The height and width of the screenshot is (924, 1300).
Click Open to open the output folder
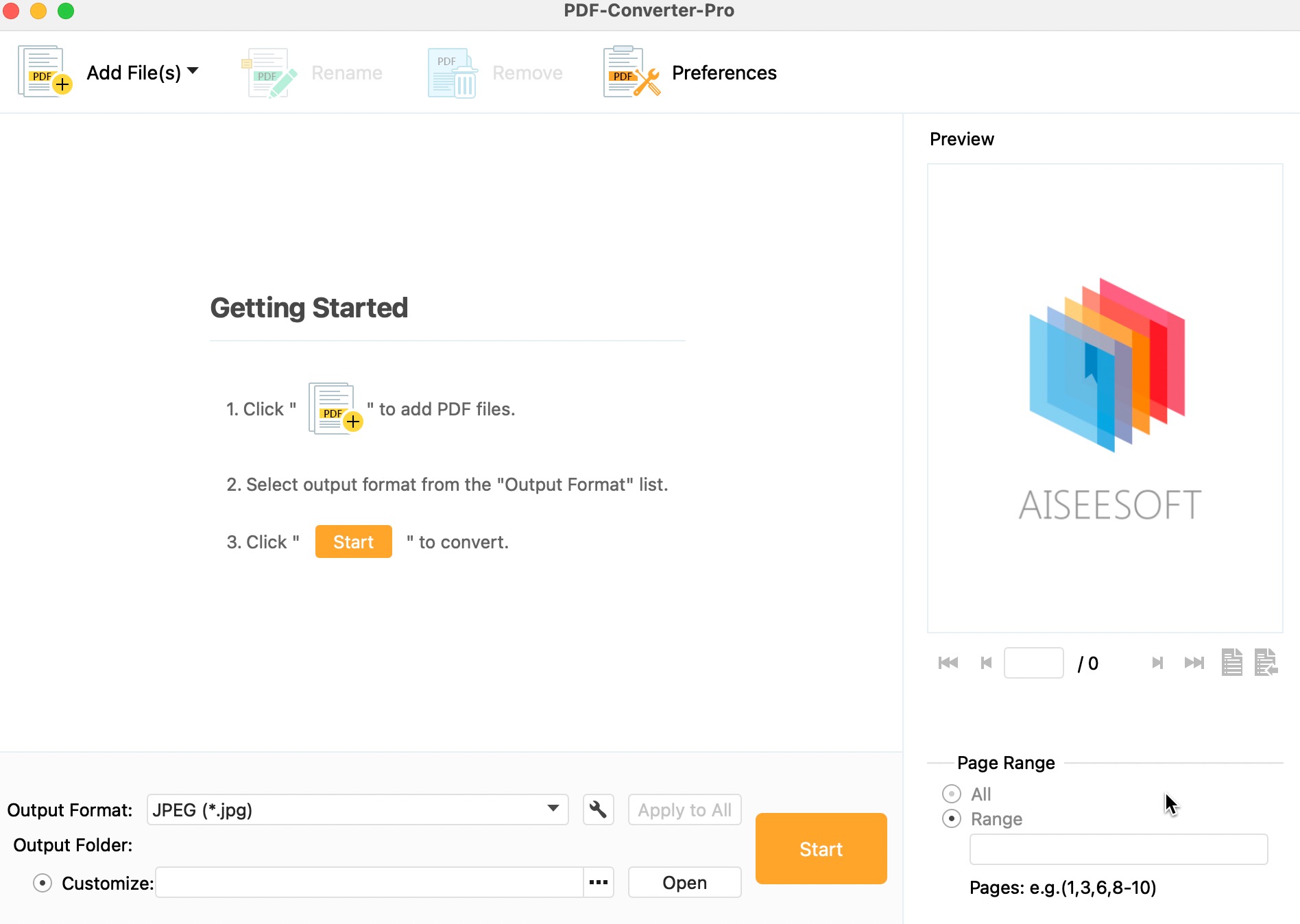[x=684, y=882]
